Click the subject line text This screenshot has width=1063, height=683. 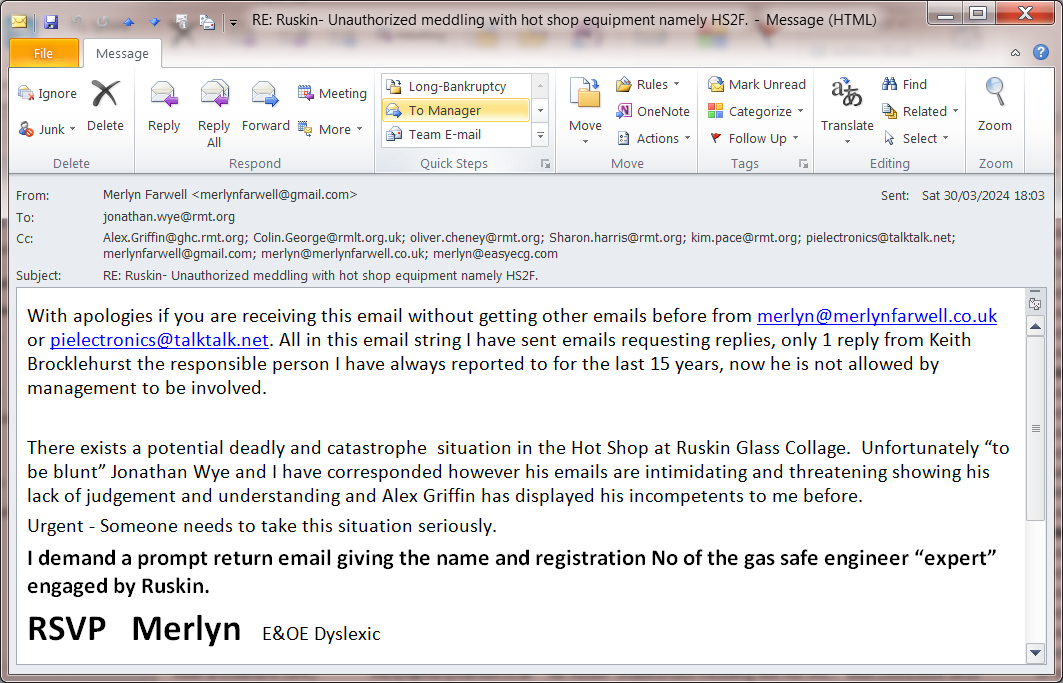pos(321,275)
